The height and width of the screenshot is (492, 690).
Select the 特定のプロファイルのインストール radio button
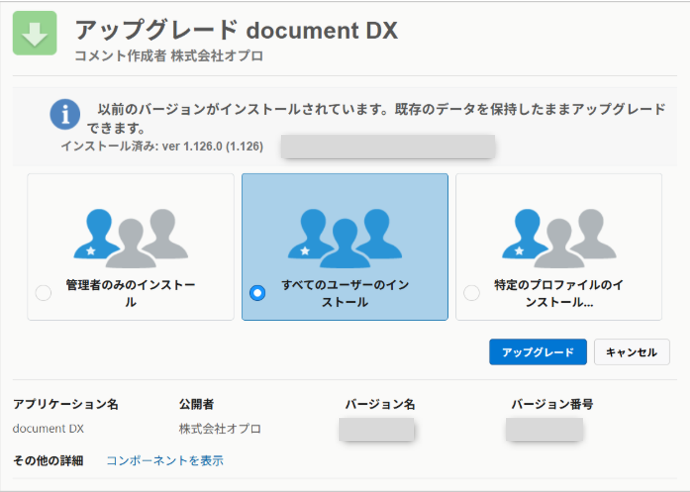pos(471,293)
